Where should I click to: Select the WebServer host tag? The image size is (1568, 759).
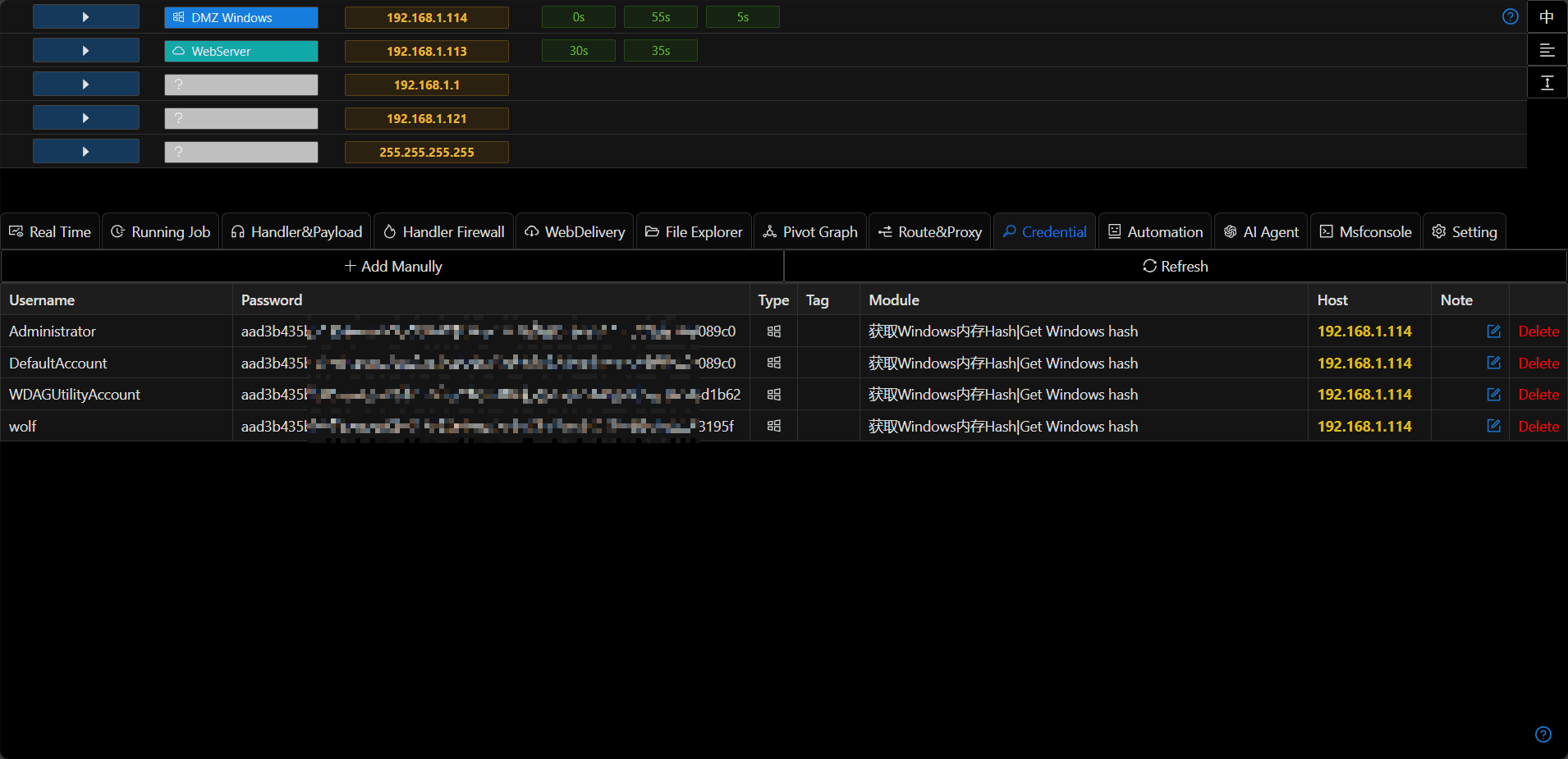point(241,51)
